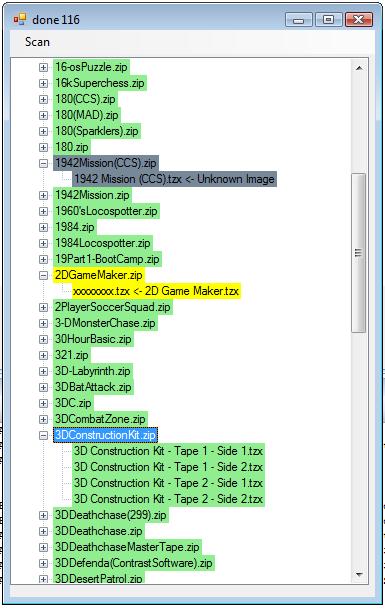Select 2PlayerSoccerSquad.zip entry
Viewport: 385px width, 609px height.
[x=113, y=307]
